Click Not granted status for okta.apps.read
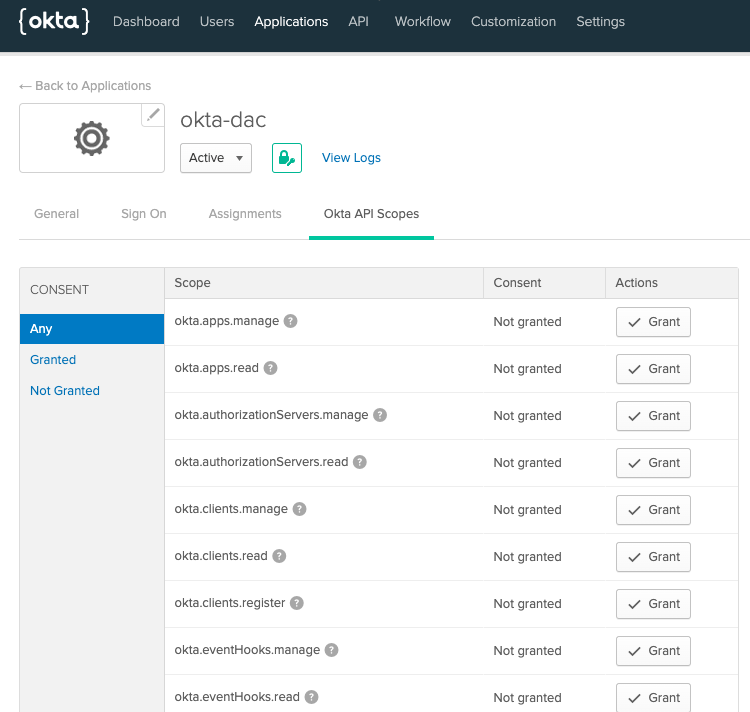The width and height of the screenshot is (750, 712). pyautogui.click(x=528, y=369)
